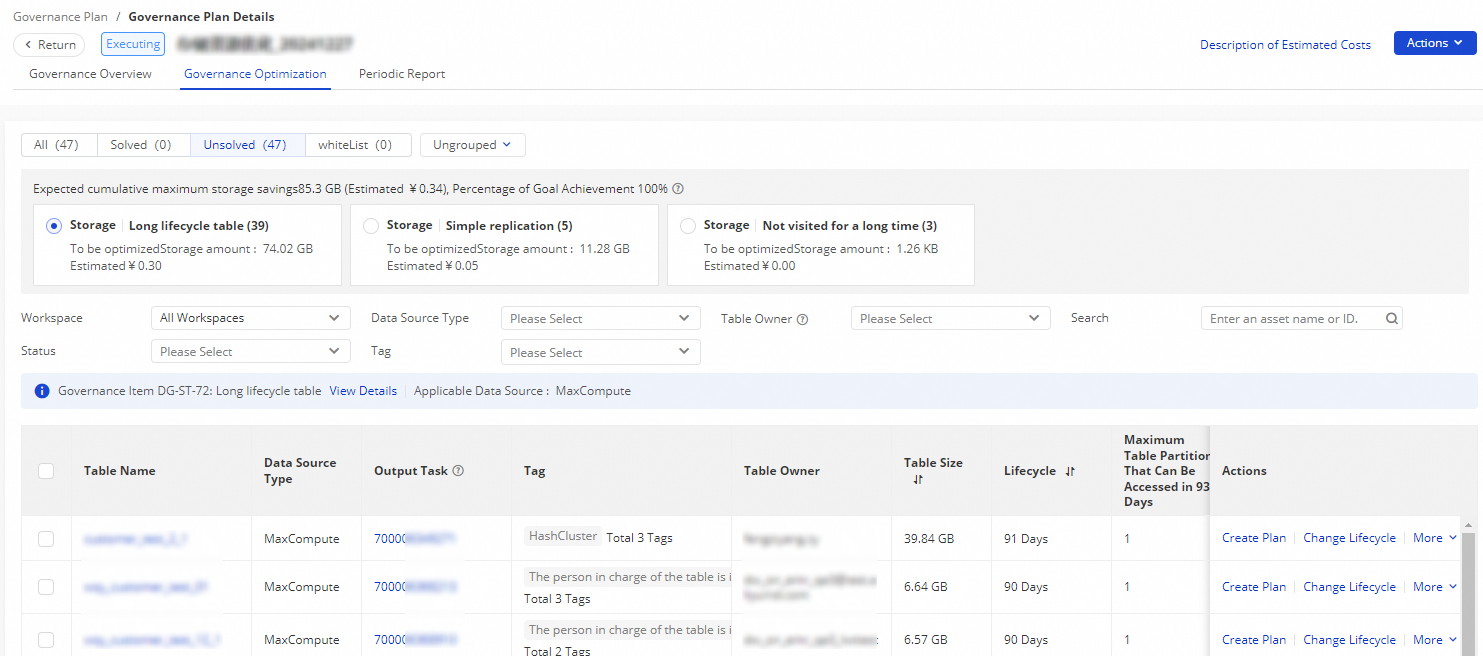Click the search magnifier icon

pos(1391,319)
